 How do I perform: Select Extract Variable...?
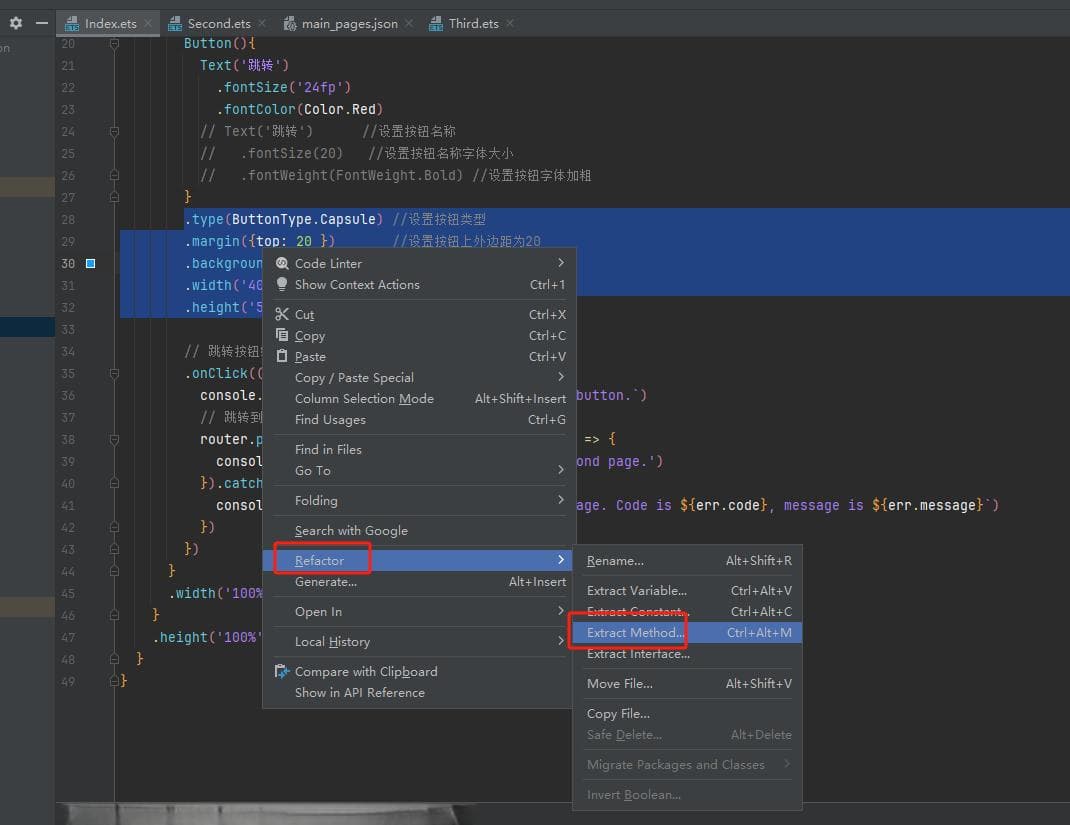pyautogui.click(x=687, y=591)
